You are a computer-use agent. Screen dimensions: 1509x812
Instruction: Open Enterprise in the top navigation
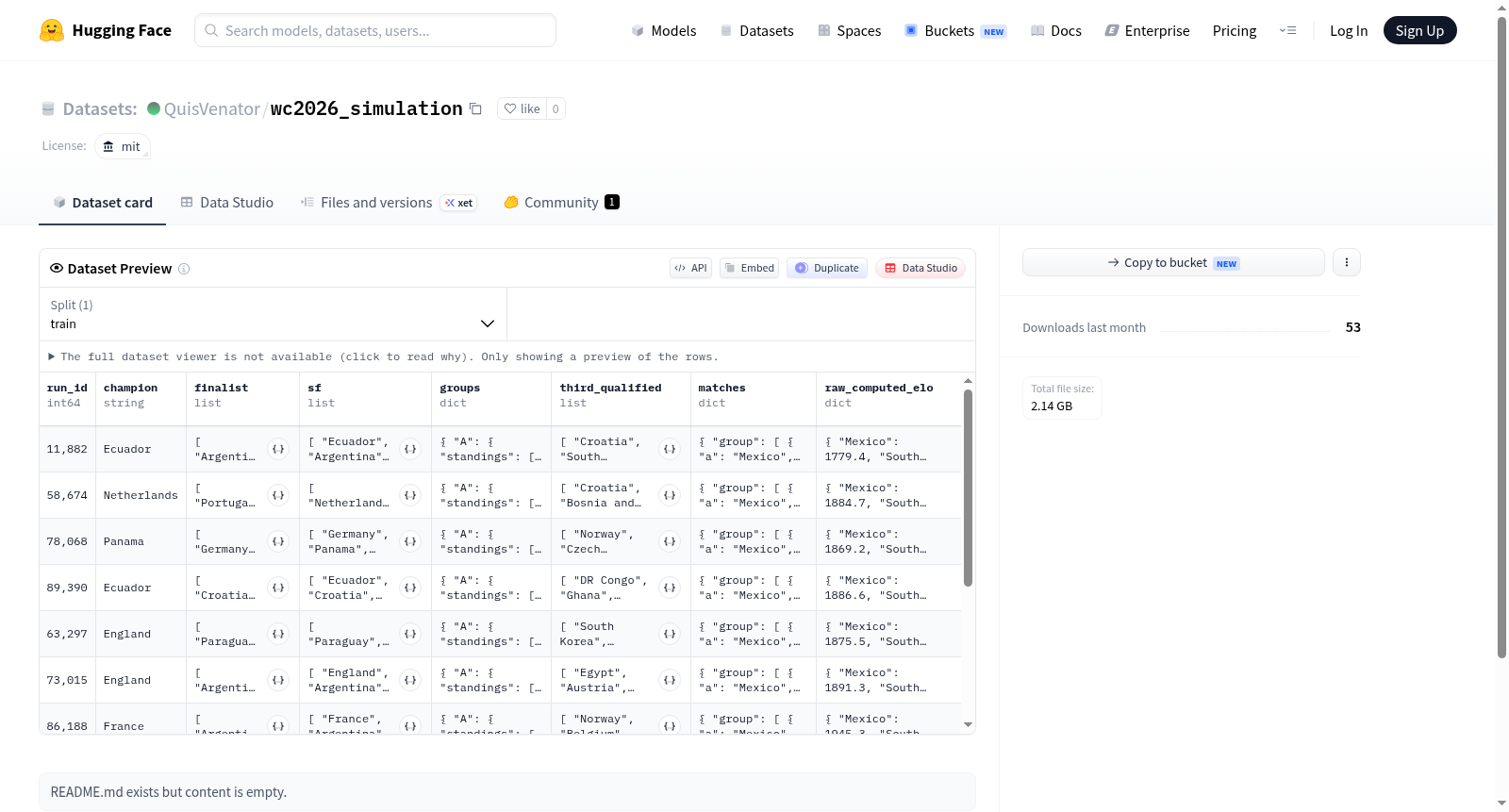click(x=1147, y=31)
